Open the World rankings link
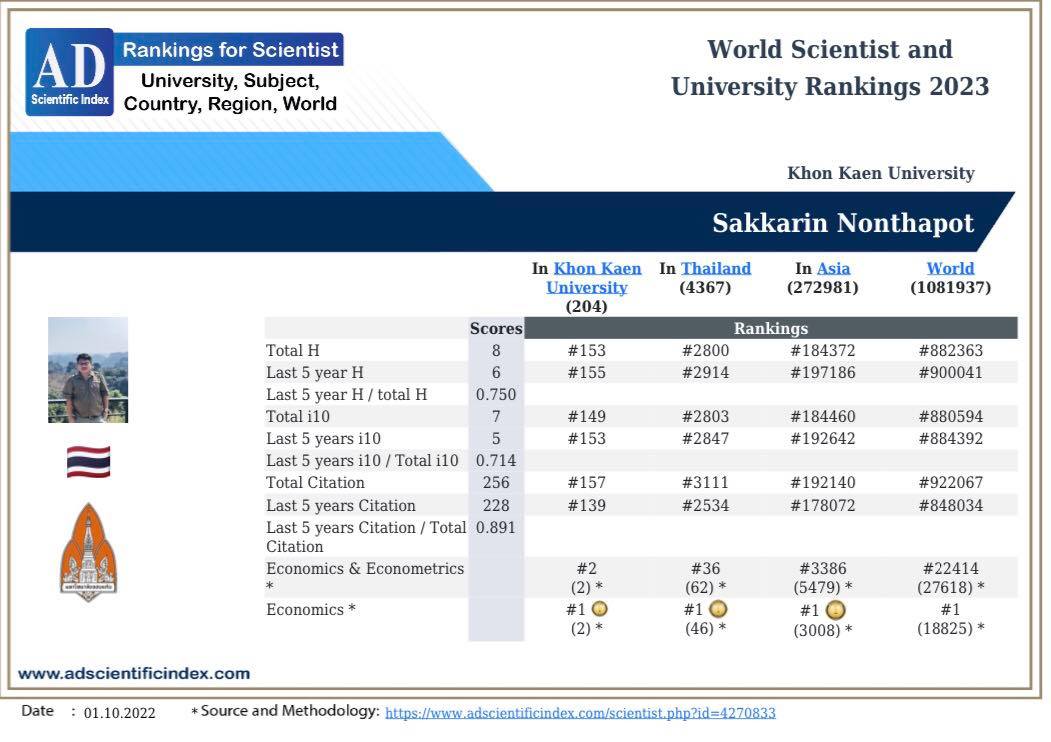 [x=950, y=268]
